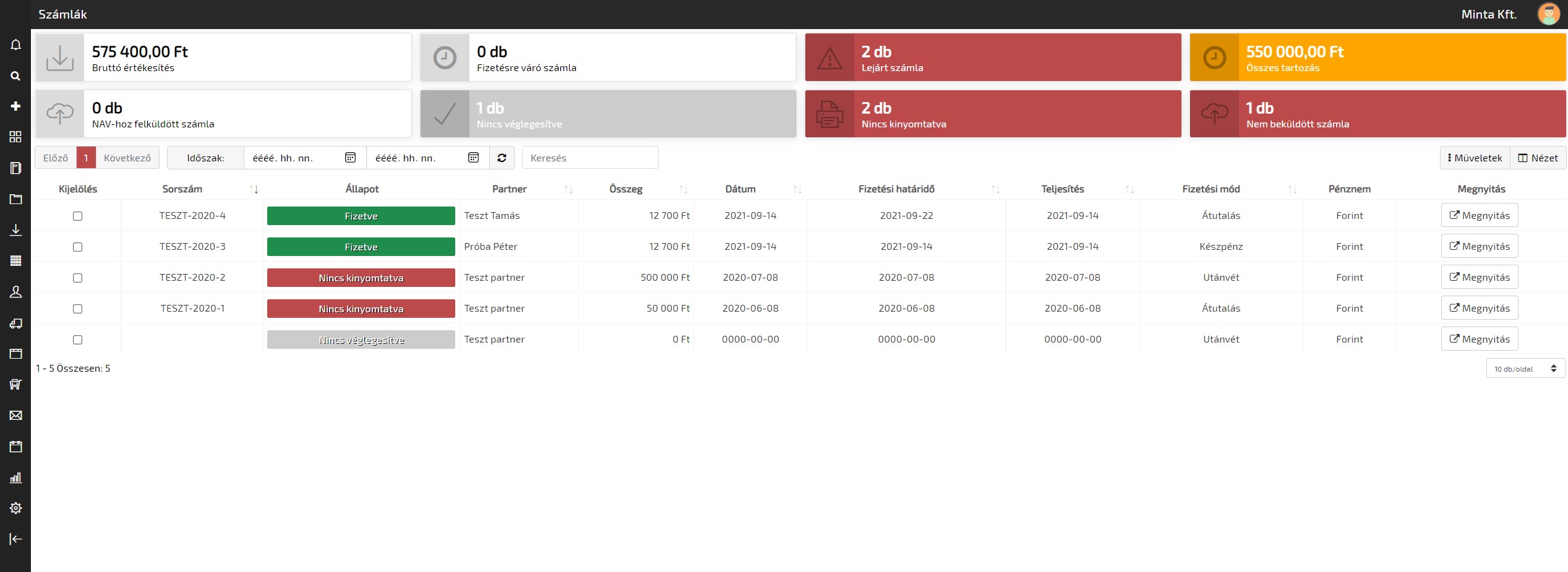Open the settings gear icon in sidebar
Image resolution: width=1568 pixels, height=572 pixels.
pyautogui.click(x=15, y=508)
